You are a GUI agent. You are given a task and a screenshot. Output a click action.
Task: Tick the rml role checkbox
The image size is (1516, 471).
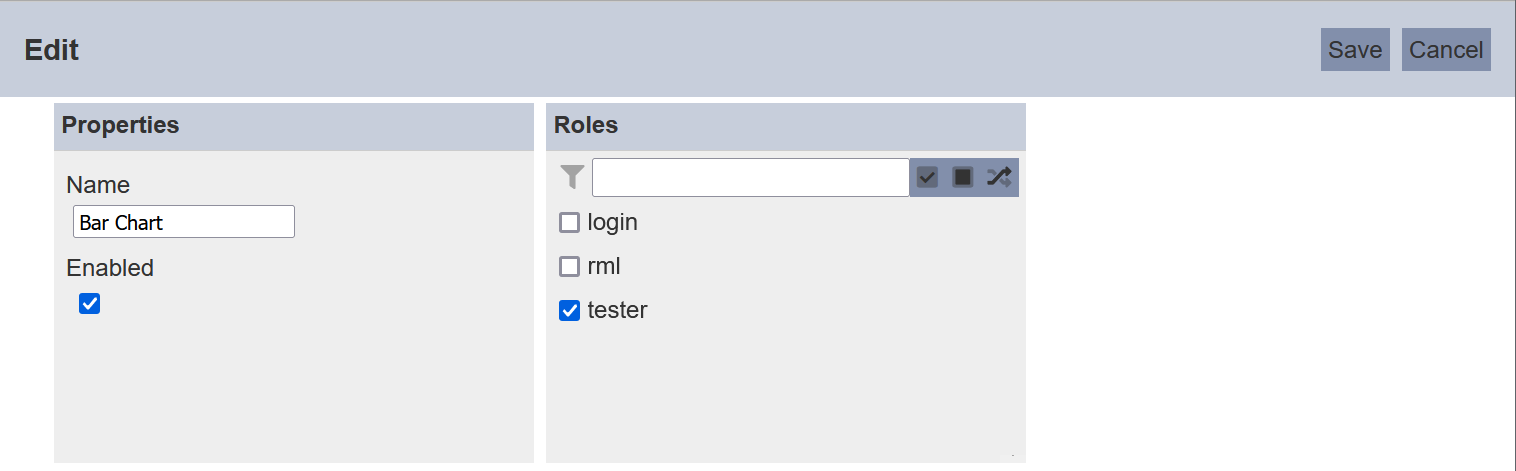pyautogui.click(x=569, y=266)
